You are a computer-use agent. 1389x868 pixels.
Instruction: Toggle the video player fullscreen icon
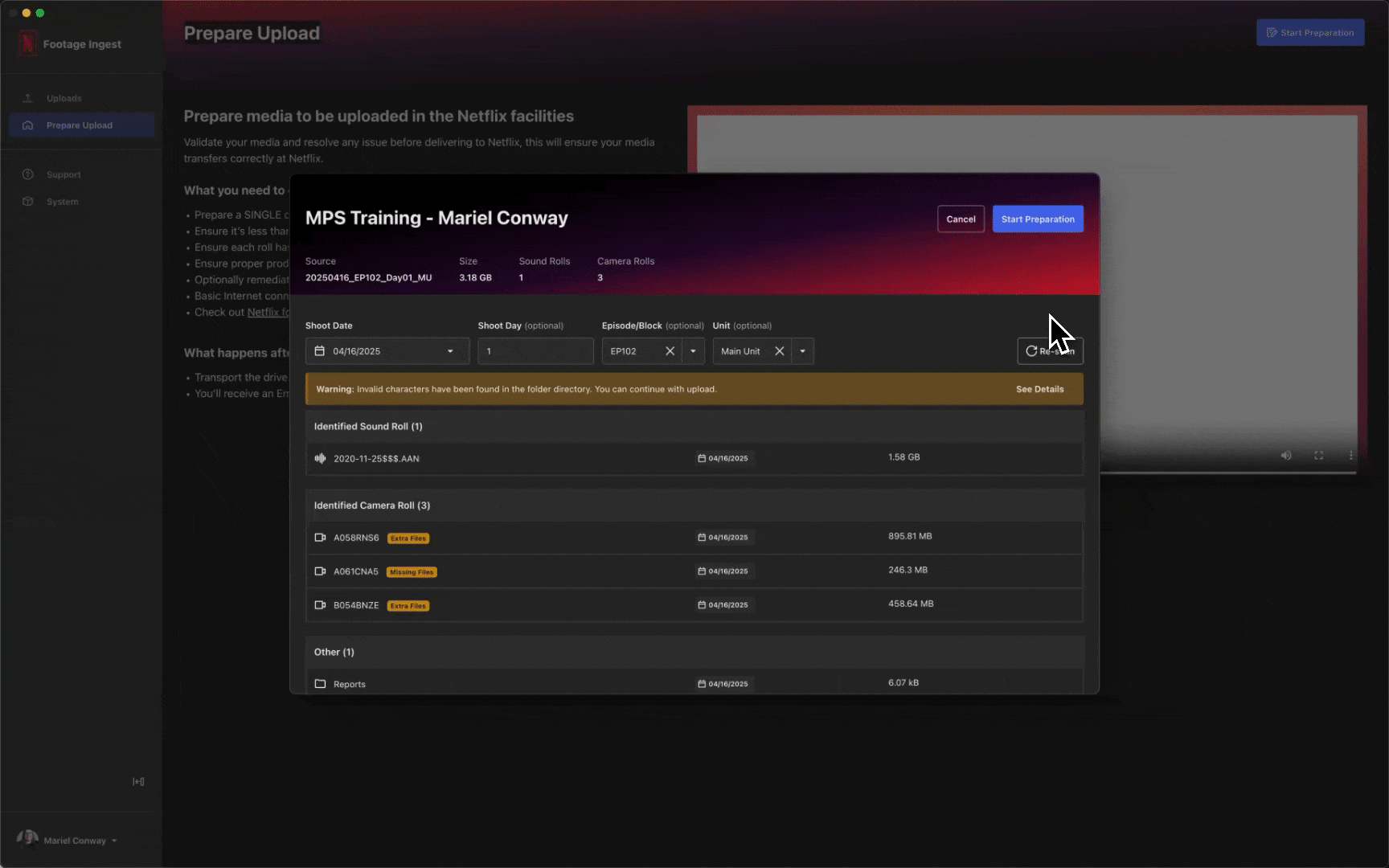click(1319, 455)
